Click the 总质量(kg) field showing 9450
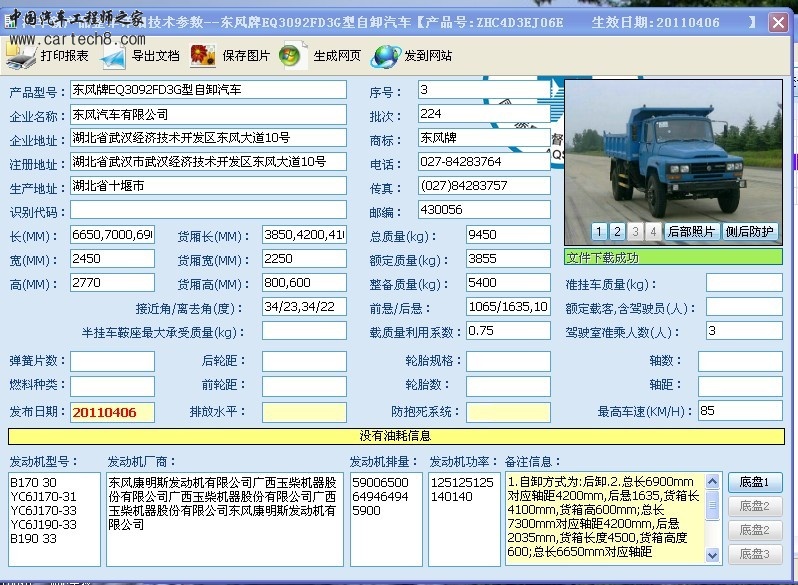 click(x=508, y=235)
